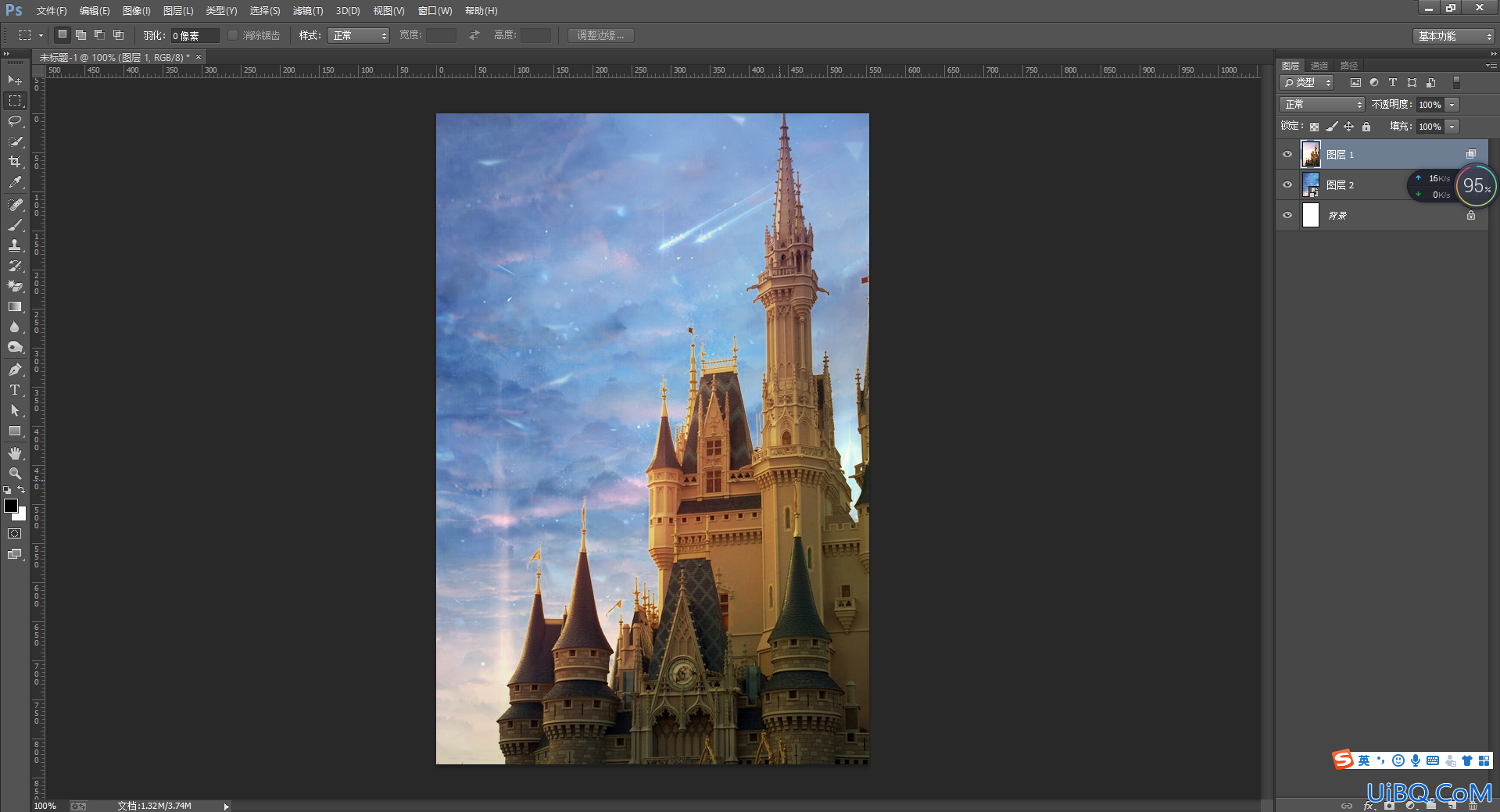
Task: Click the new selection mode button
Action: (x=63, y=34)
